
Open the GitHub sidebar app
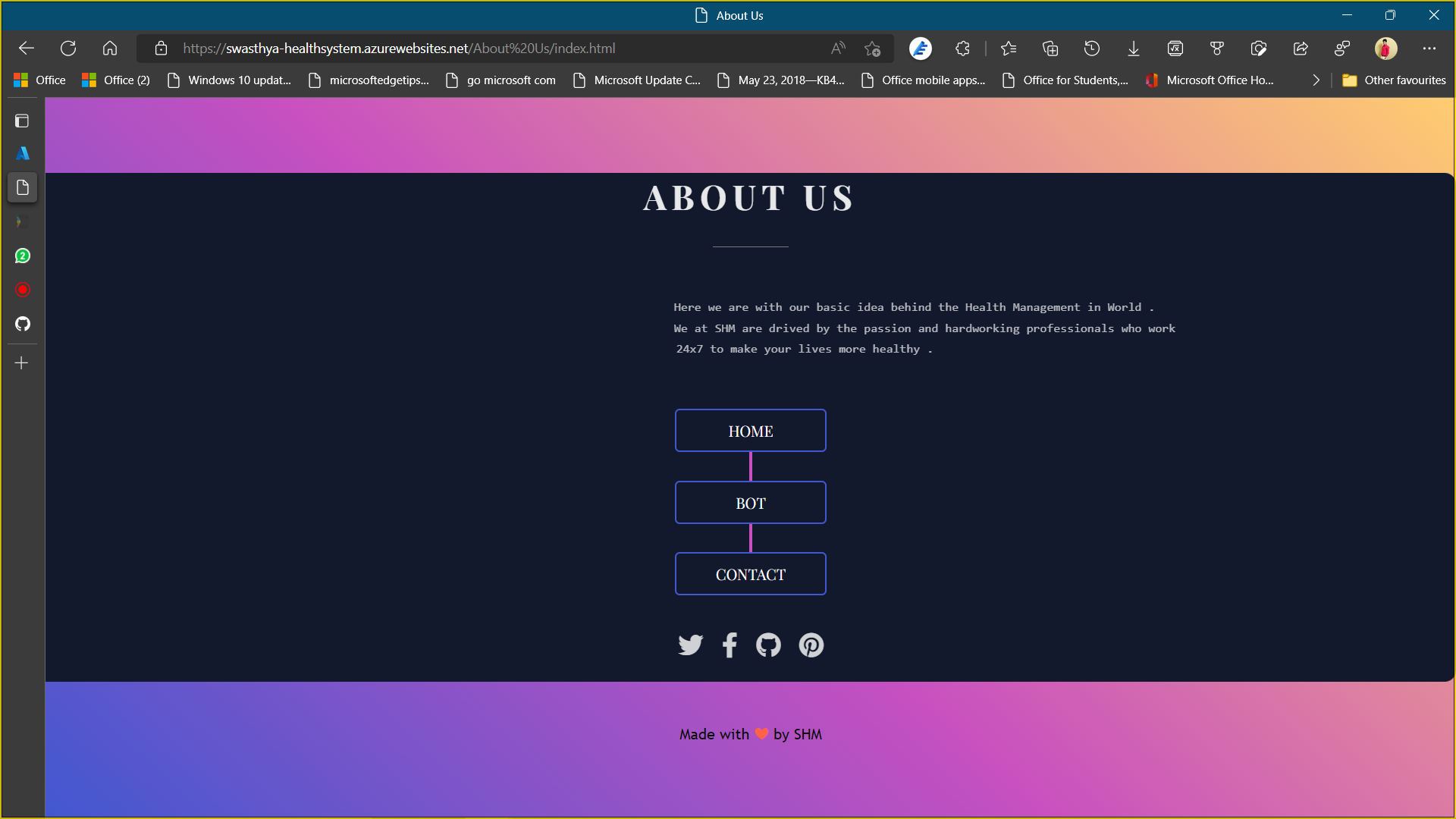(23, 324)
